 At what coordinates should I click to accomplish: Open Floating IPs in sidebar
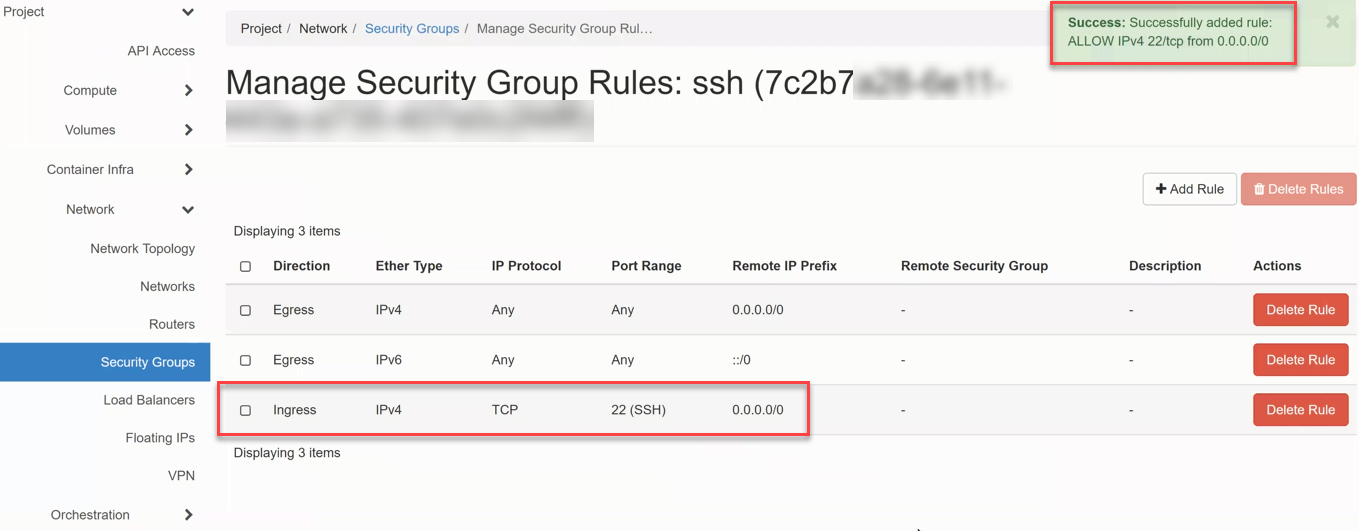[x=160, y=438]
